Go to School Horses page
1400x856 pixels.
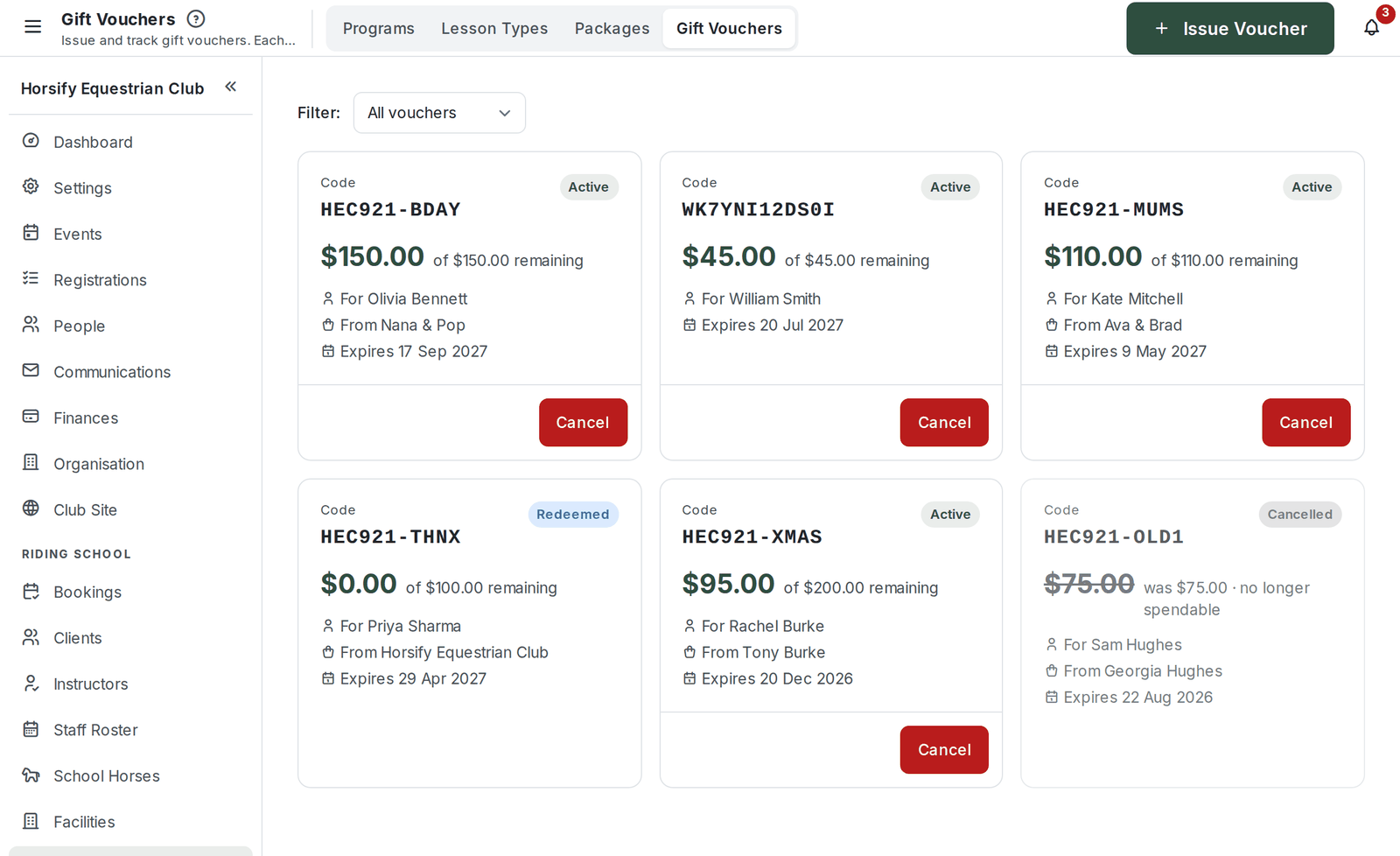coord(130,775)
